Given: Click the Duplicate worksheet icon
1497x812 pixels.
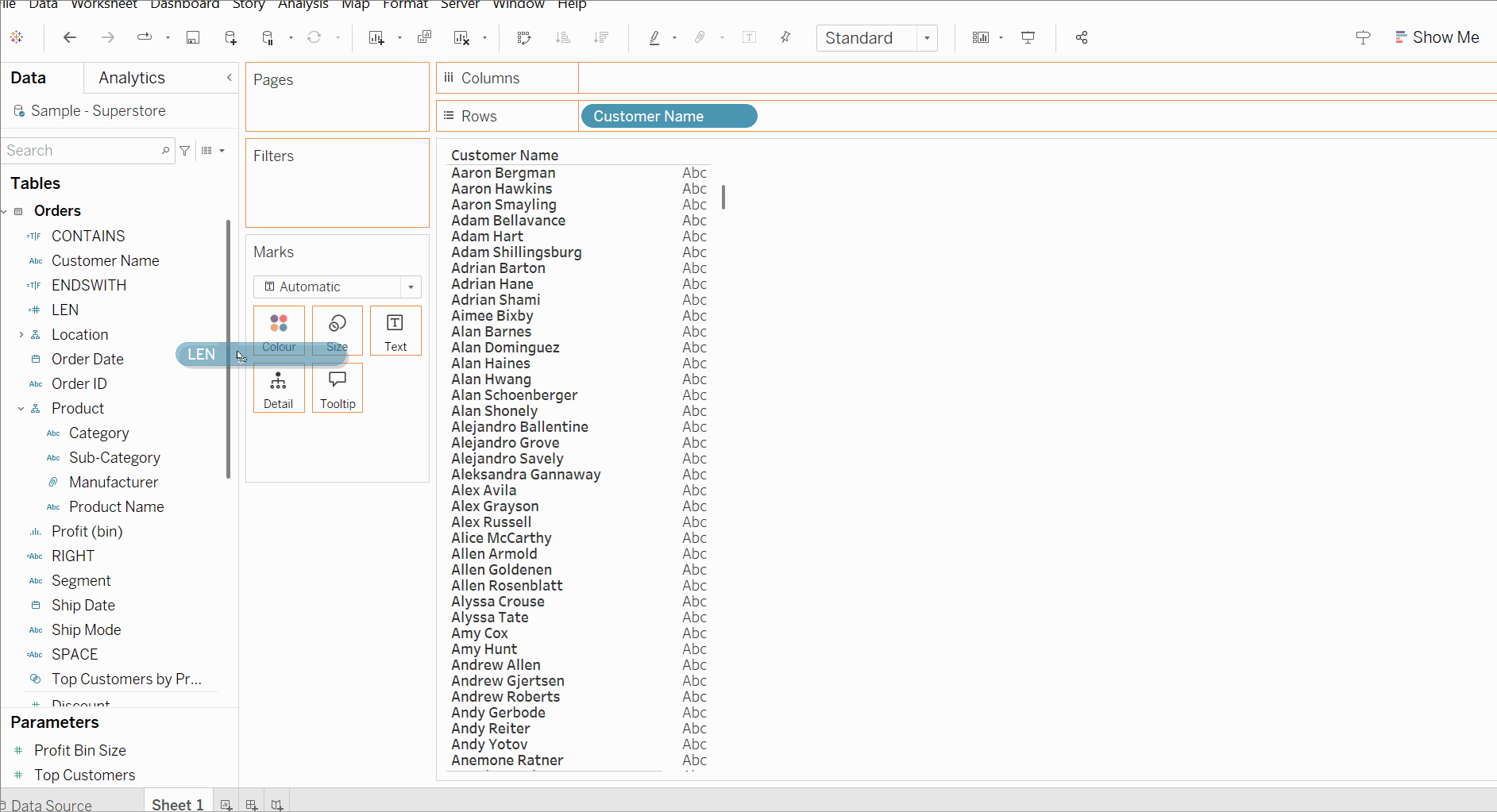Looking at the screenshot, I should click(425, 37).
